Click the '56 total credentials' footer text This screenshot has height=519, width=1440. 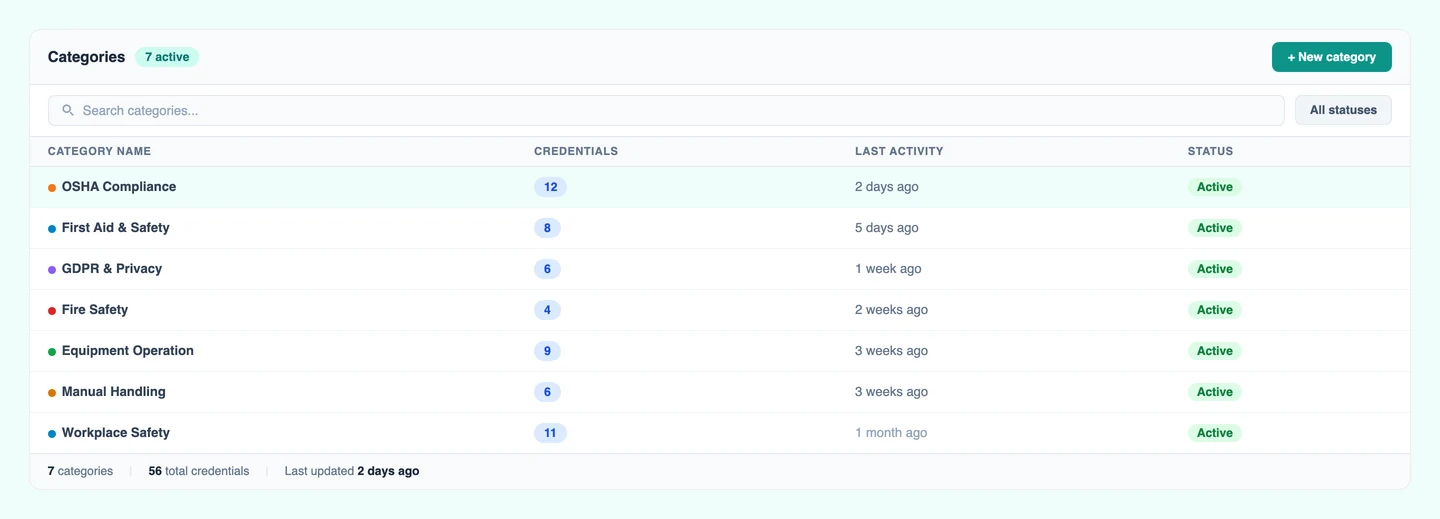[x=199, y=471]
